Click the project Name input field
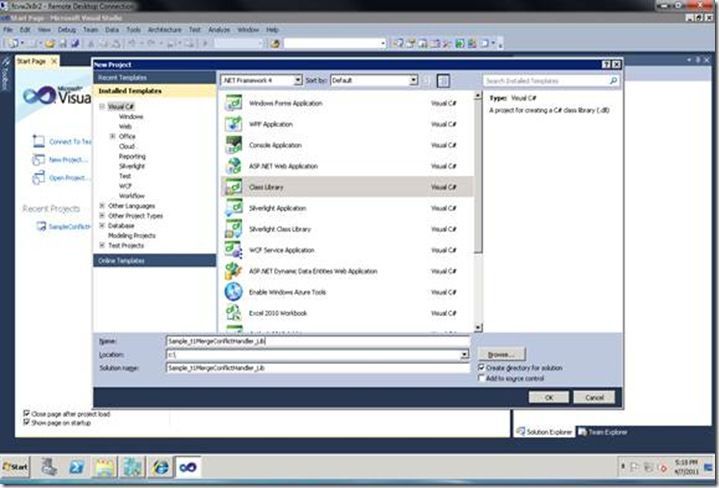This screenshot has height=488, width=719. pyautogui.click(x=318, y=341)
